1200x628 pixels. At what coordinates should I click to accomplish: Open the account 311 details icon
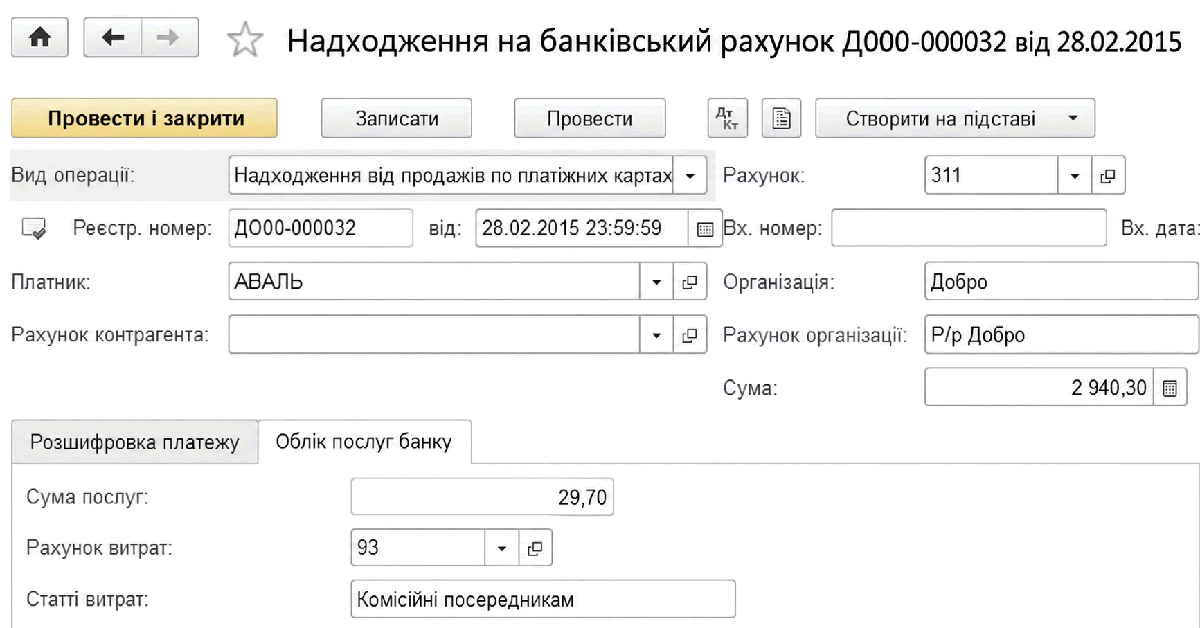coord(1107,176)
